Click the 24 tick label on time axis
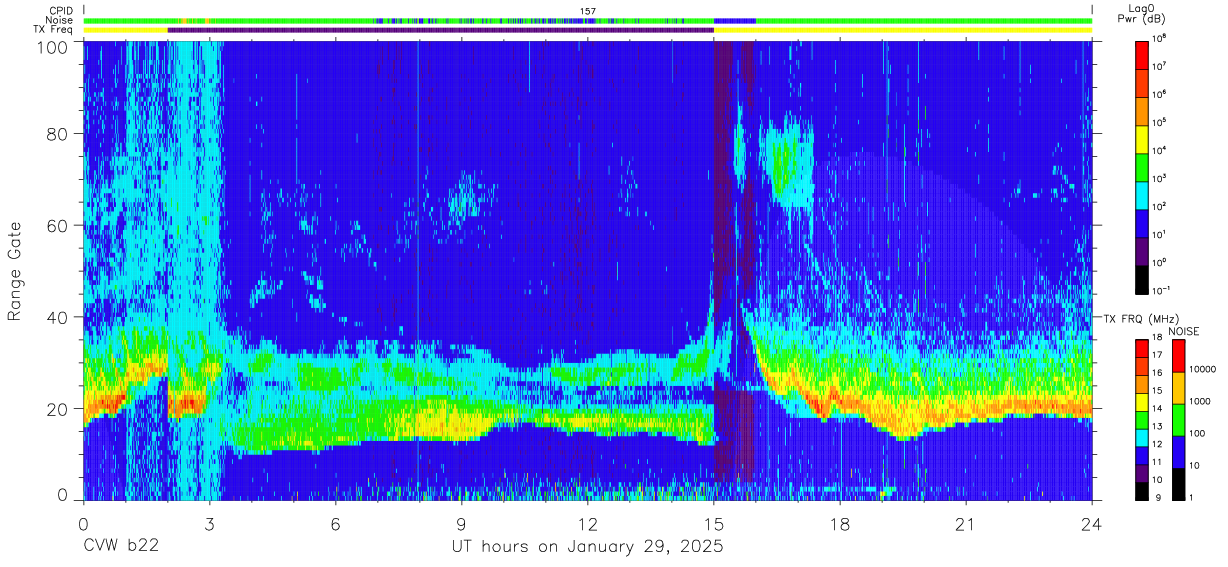Screen dimensions: 1228x567 [x=1091, y=523]
